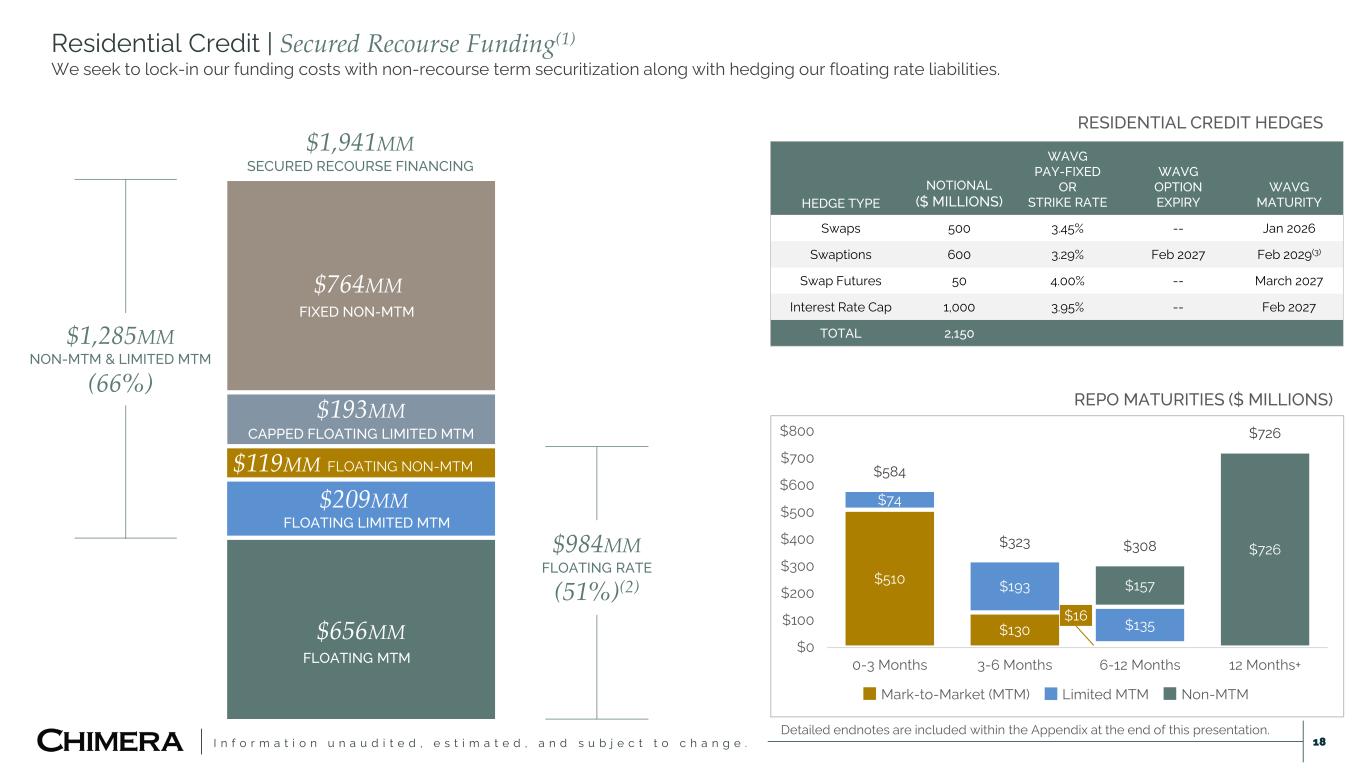Select the $209MM Floating Limited MTM block

click(360, 508)
